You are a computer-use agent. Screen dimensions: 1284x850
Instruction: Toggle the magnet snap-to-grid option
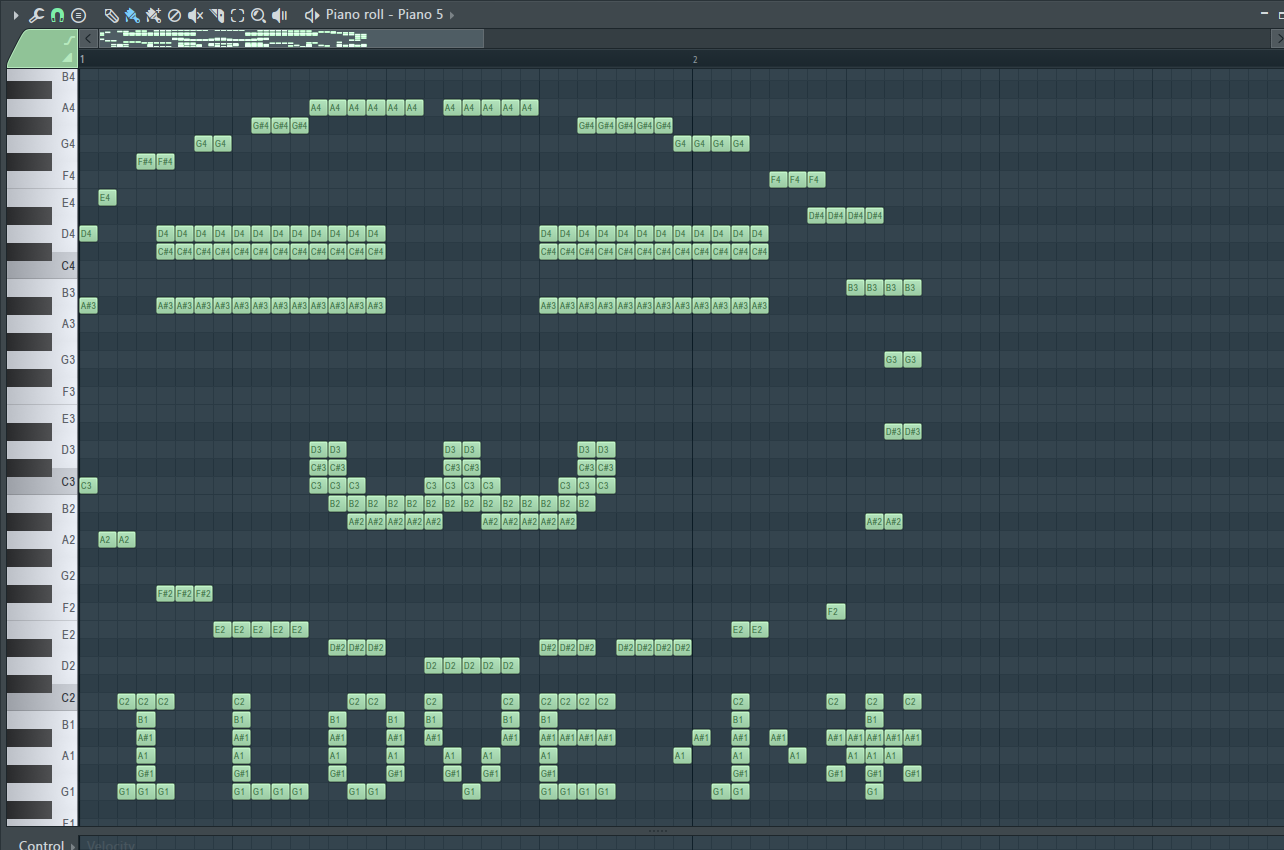click(x=57, y=15)
